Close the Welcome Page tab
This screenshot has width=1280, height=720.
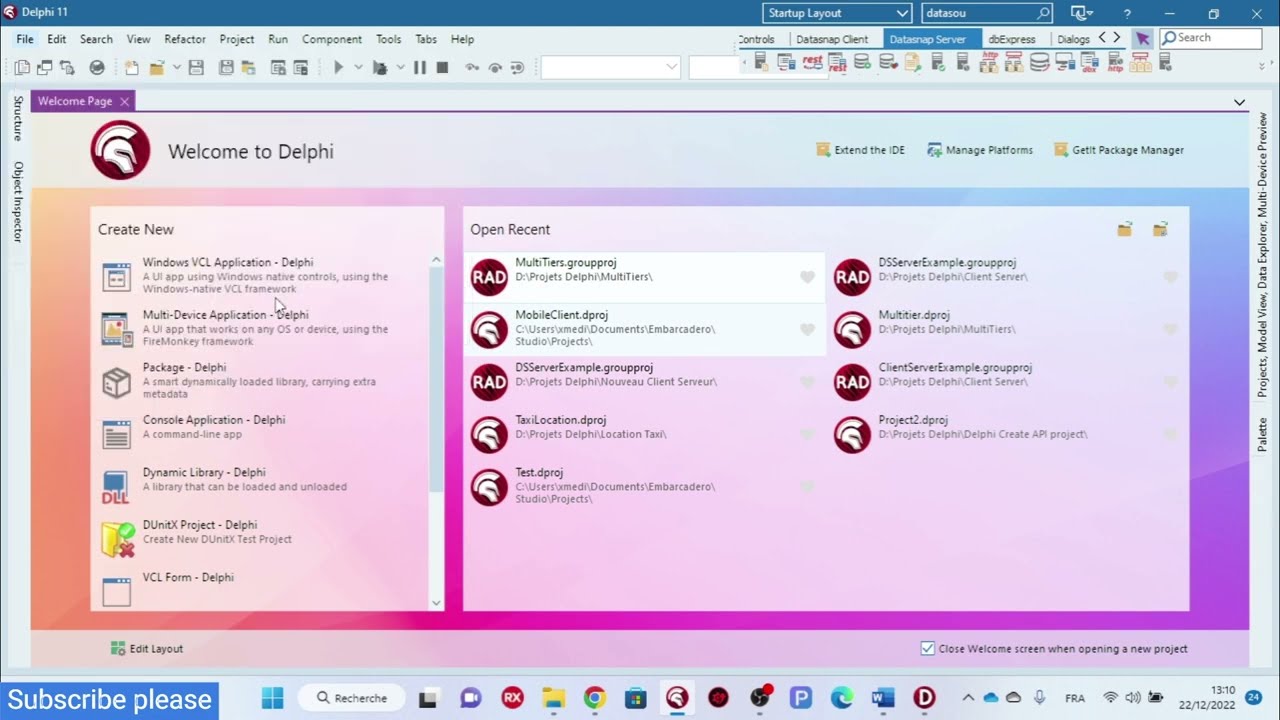(124, 101)
